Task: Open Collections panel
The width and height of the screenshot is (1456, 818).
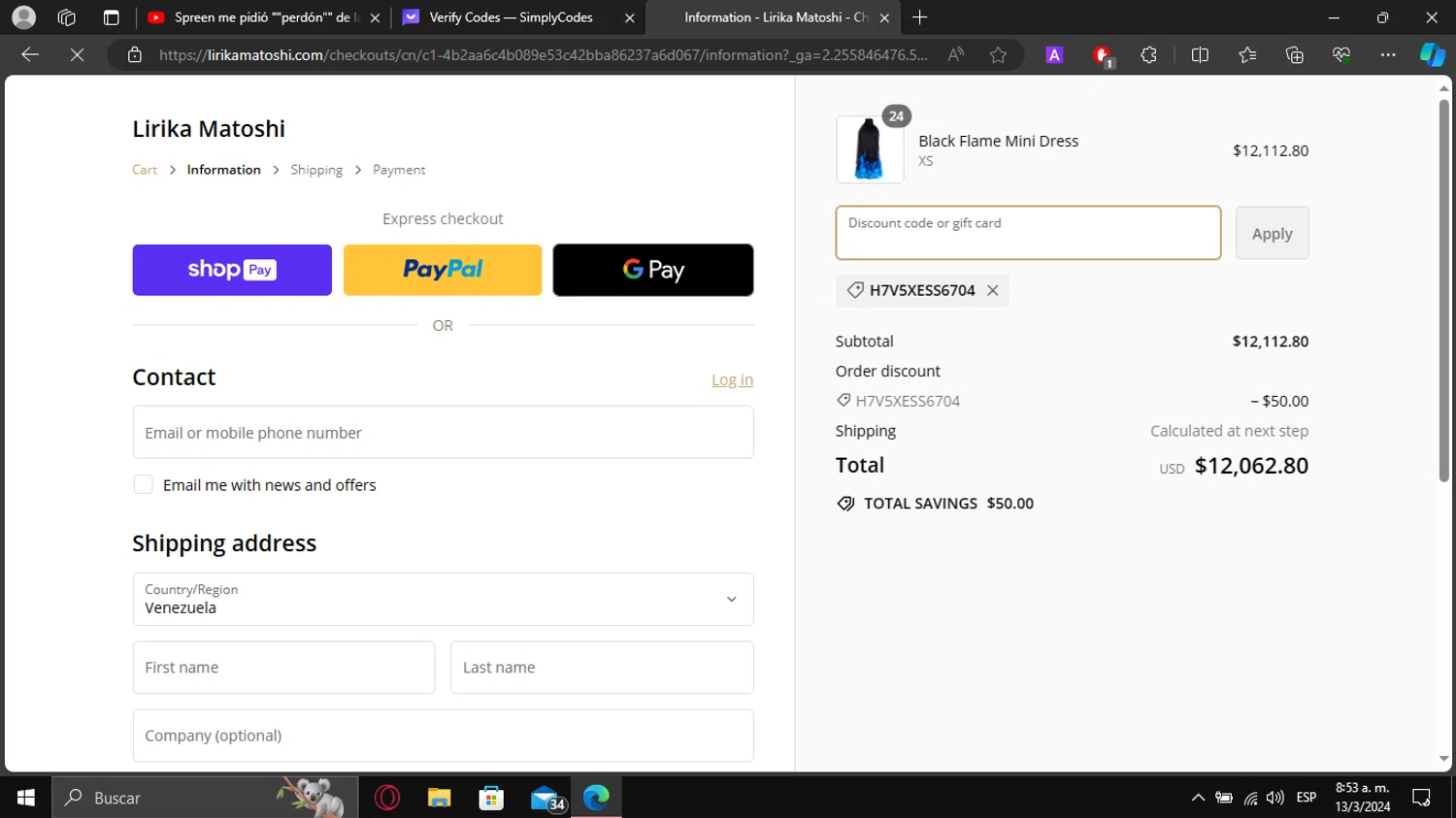Action: (1294, 55)
